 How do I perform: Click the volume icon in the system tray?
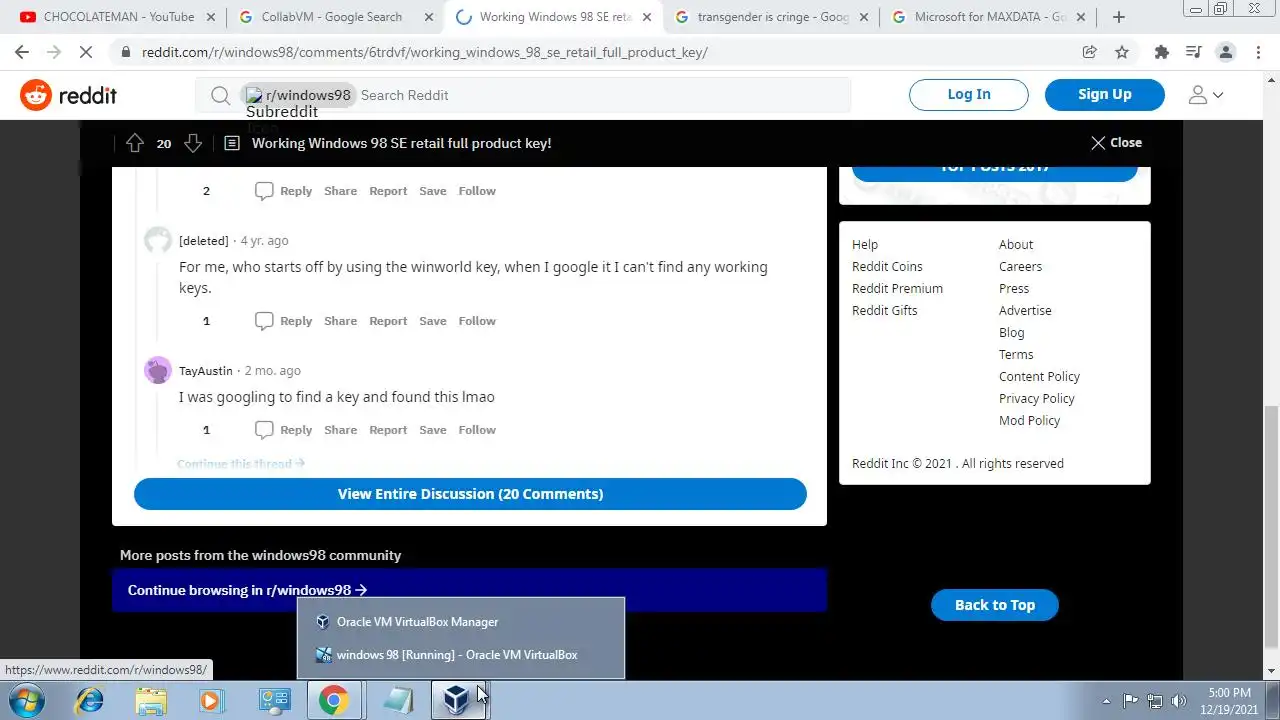(x=1179, y=701)
